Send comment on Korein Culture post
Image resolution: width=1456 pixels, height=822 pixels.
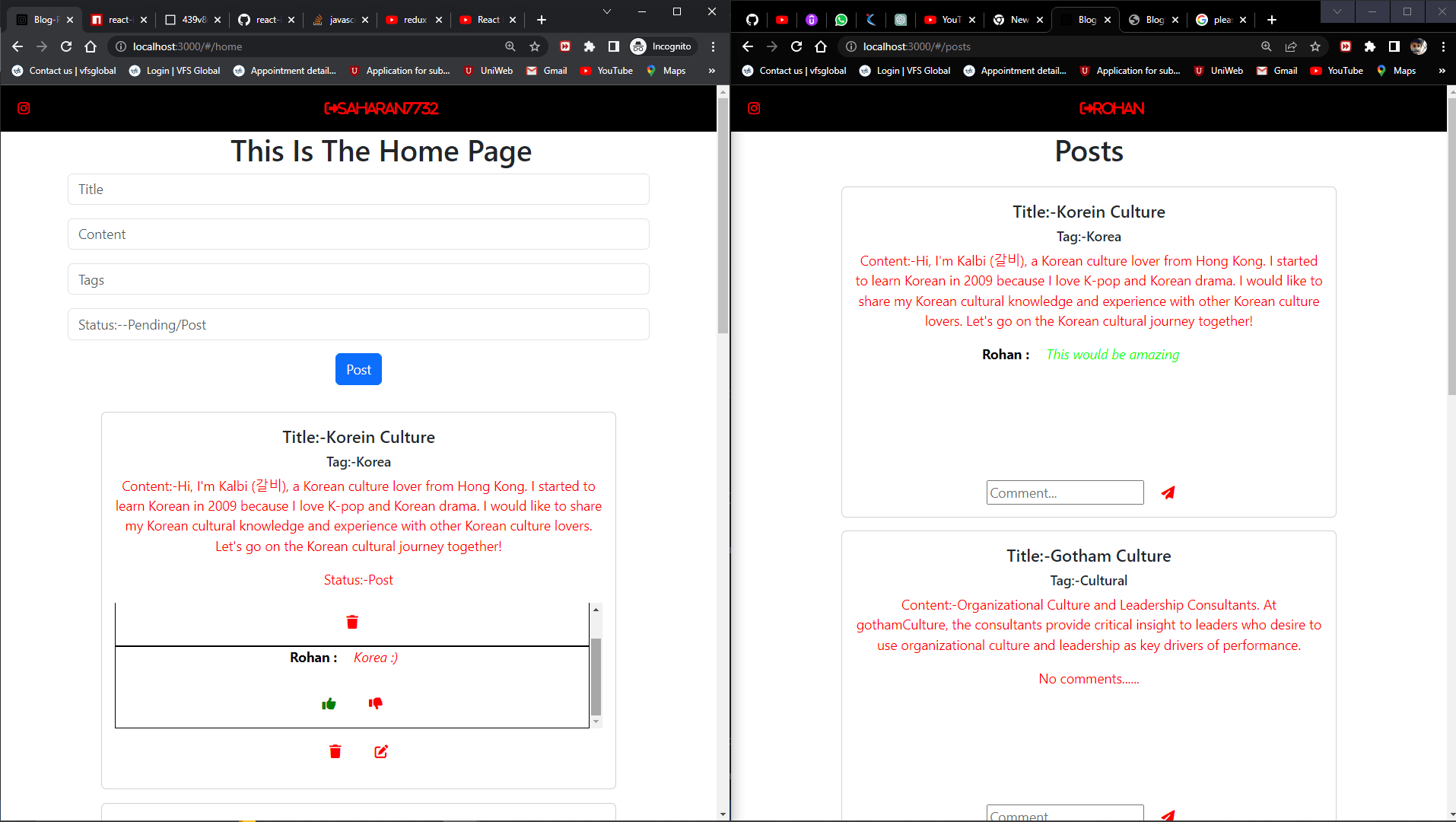pos(1168,493)
